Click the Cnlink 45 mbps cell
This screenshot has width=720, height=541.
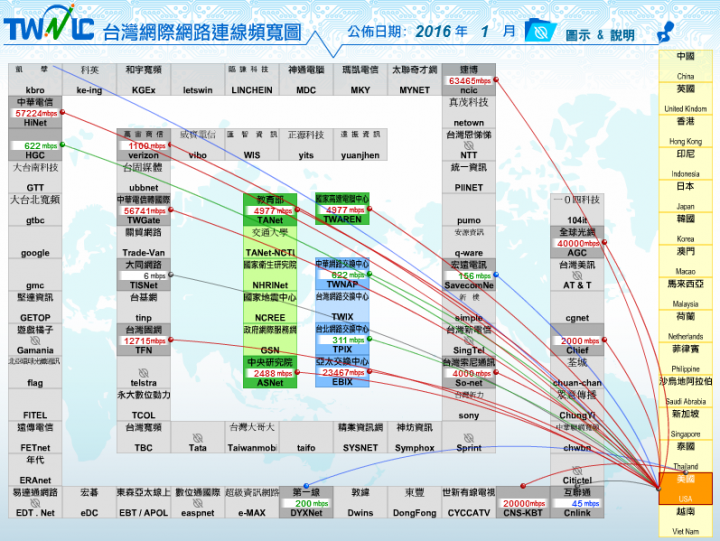[x=577, y=502]
